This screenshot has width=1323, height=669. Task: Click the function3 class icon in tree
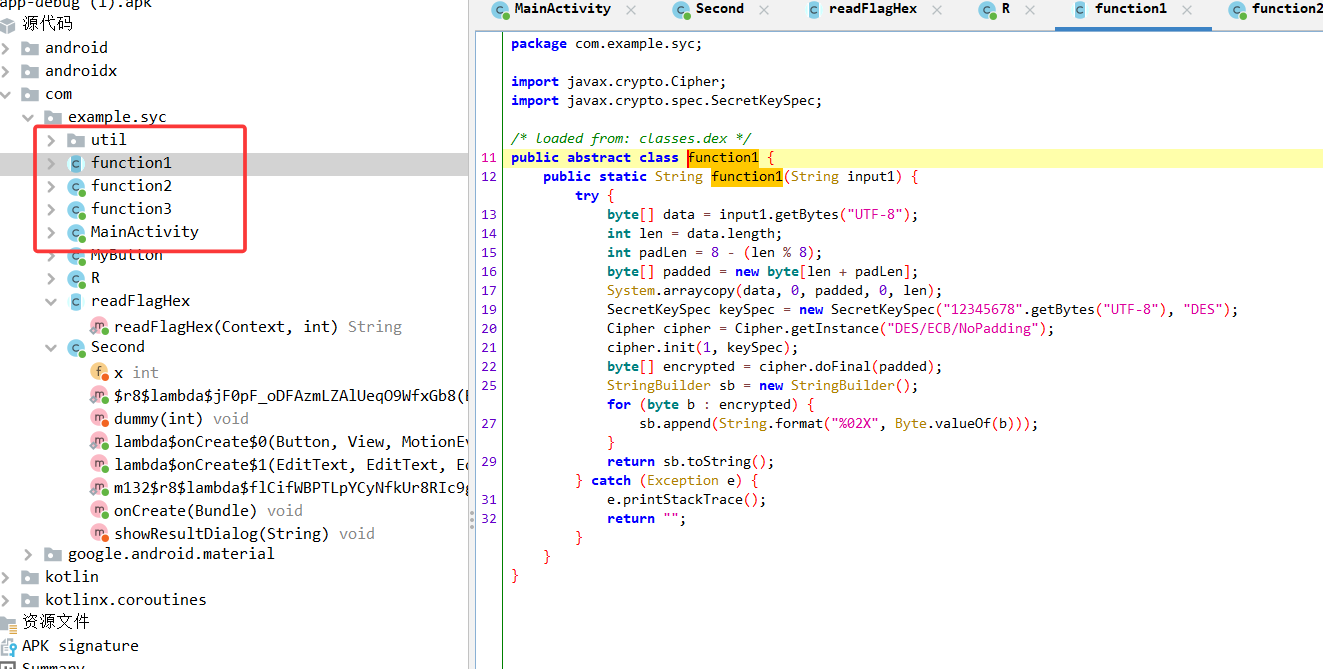point(76,209)
